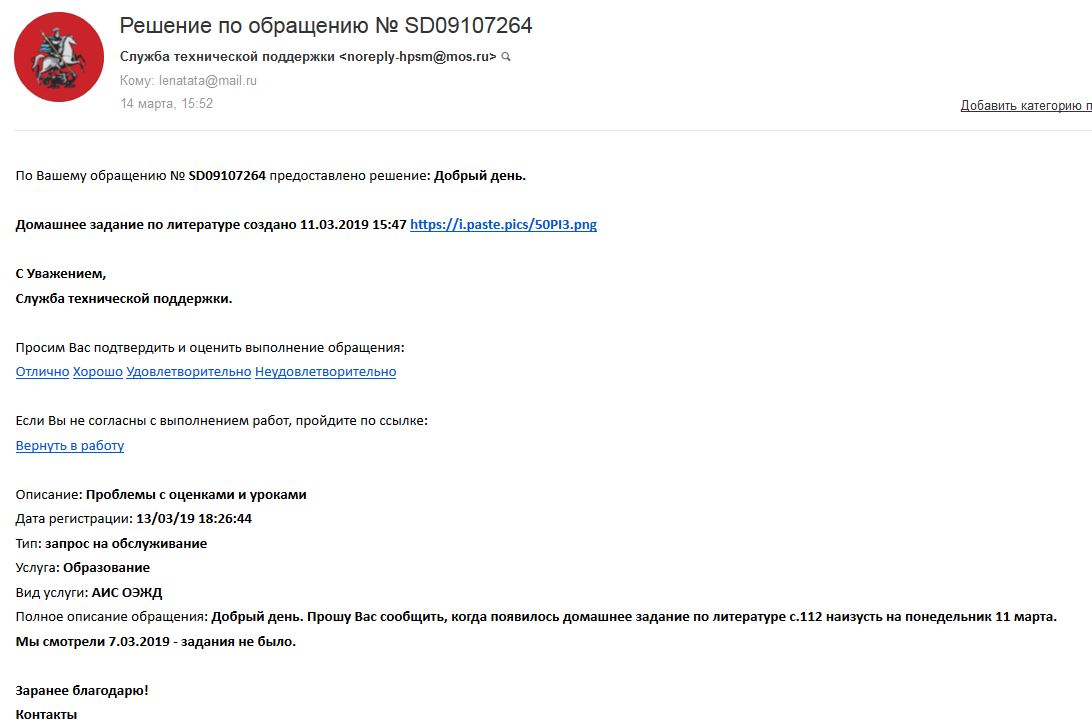Viewport: 1092px width, 726px height.
Task: Click 'Вернуть в работу' link
Action: coord(70,446)
